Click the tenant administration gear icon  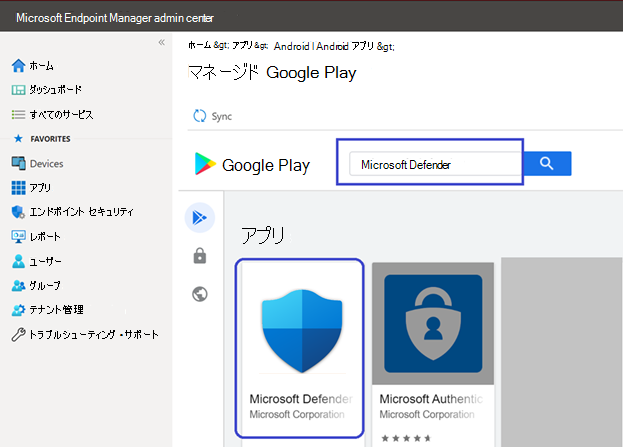point(18,310)
